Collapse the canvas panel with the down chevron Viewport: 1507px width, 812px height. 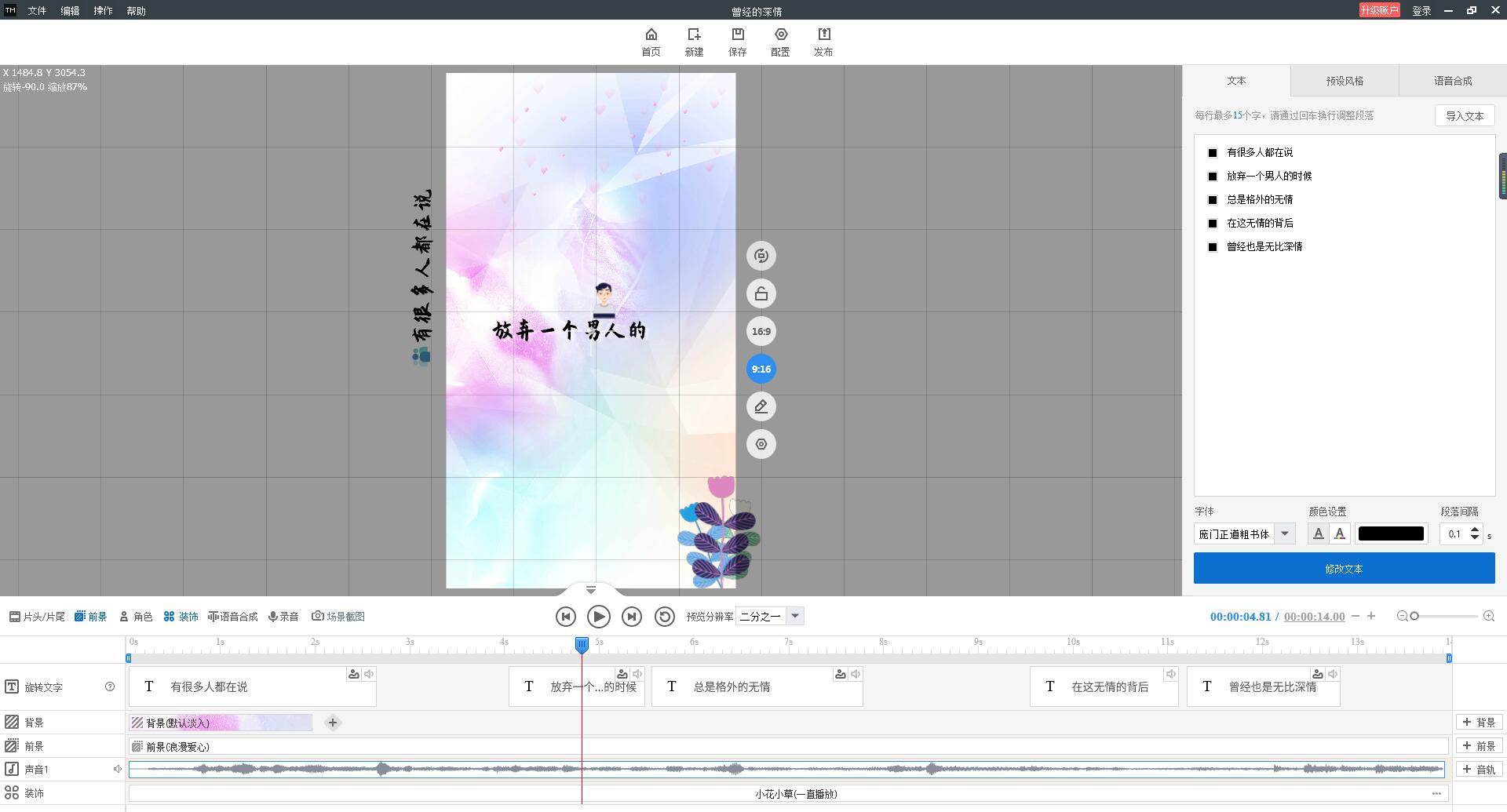click(591, 590)
